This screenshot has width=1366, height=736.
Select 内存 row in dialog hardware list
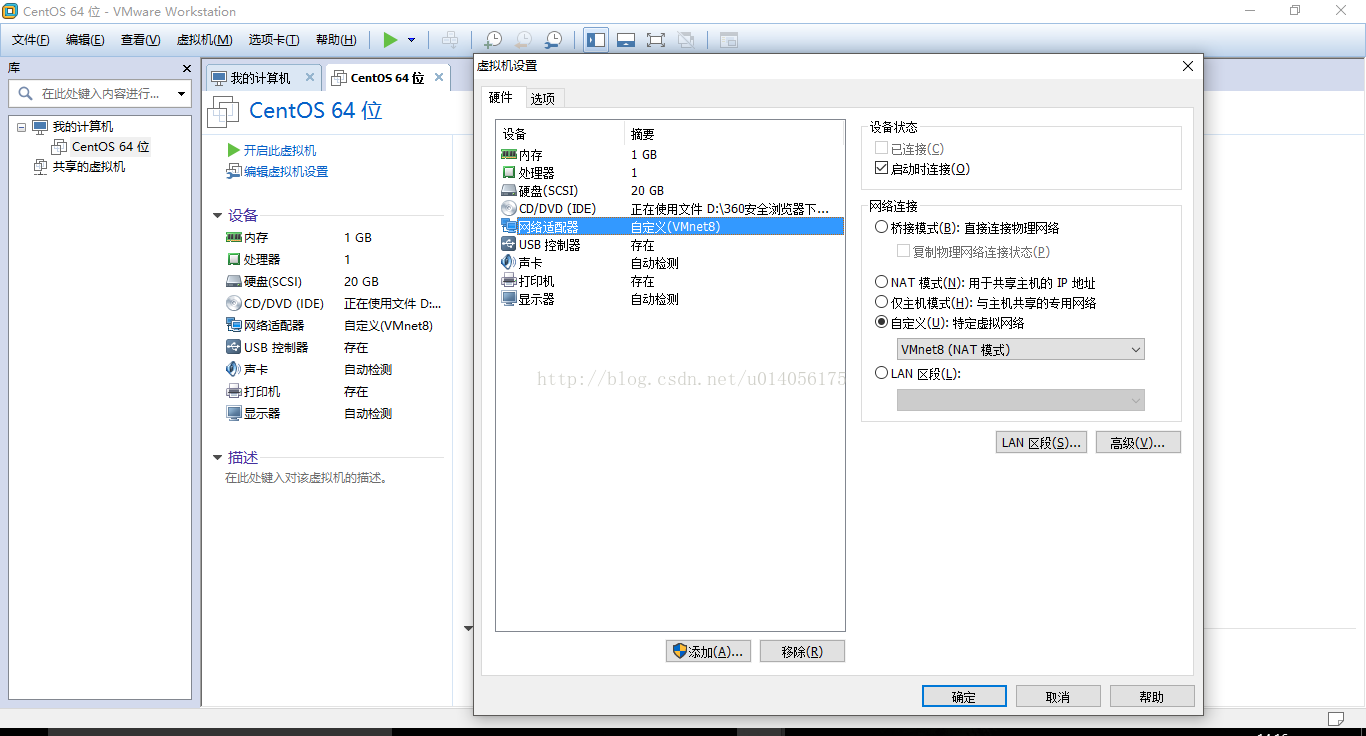tap(670, 155)
